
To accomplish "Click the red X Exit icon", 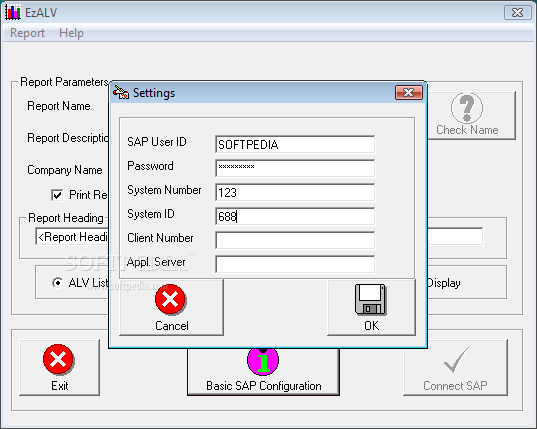I will pos(58,359).
